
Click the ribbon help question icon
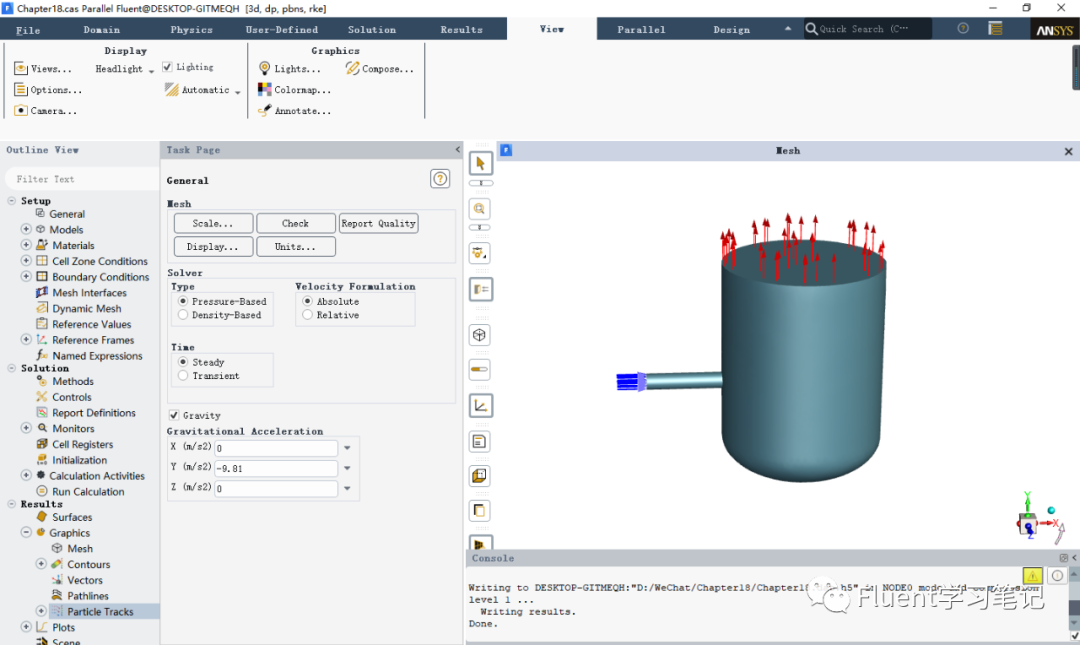[963, 28]
